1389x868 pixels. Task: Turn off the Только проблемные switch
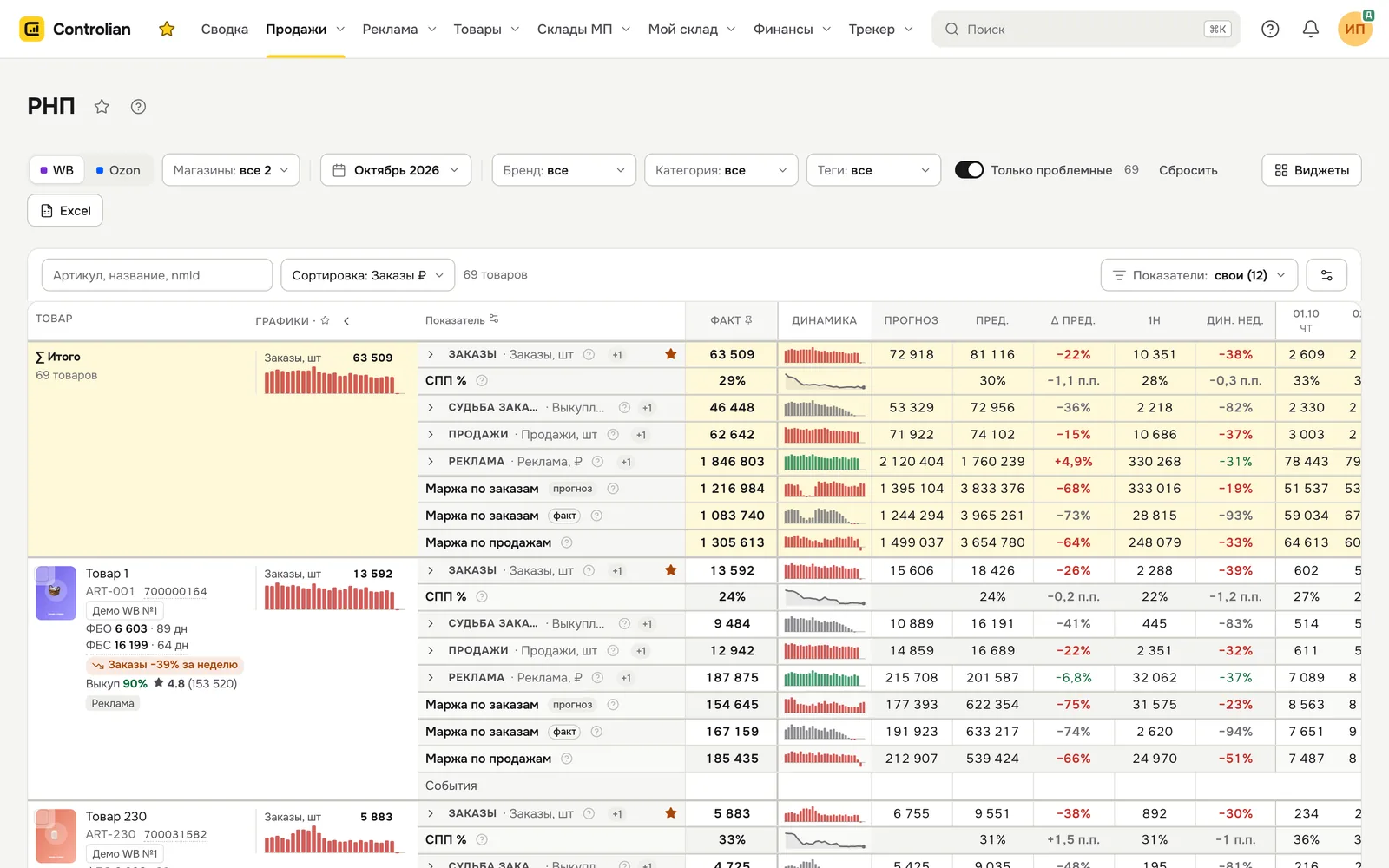click(969, 170)
